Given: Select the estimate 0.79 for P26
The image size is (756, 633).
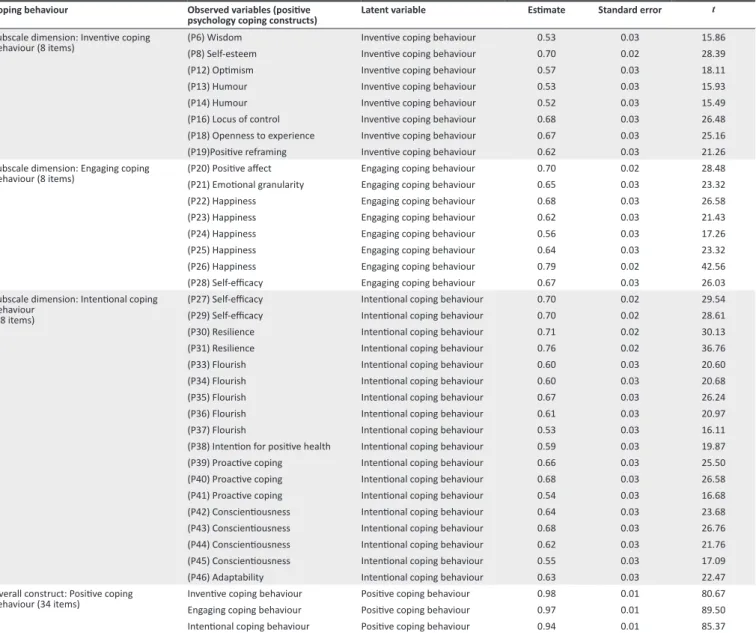Looking at the screenshot, I should click(546, 267).
